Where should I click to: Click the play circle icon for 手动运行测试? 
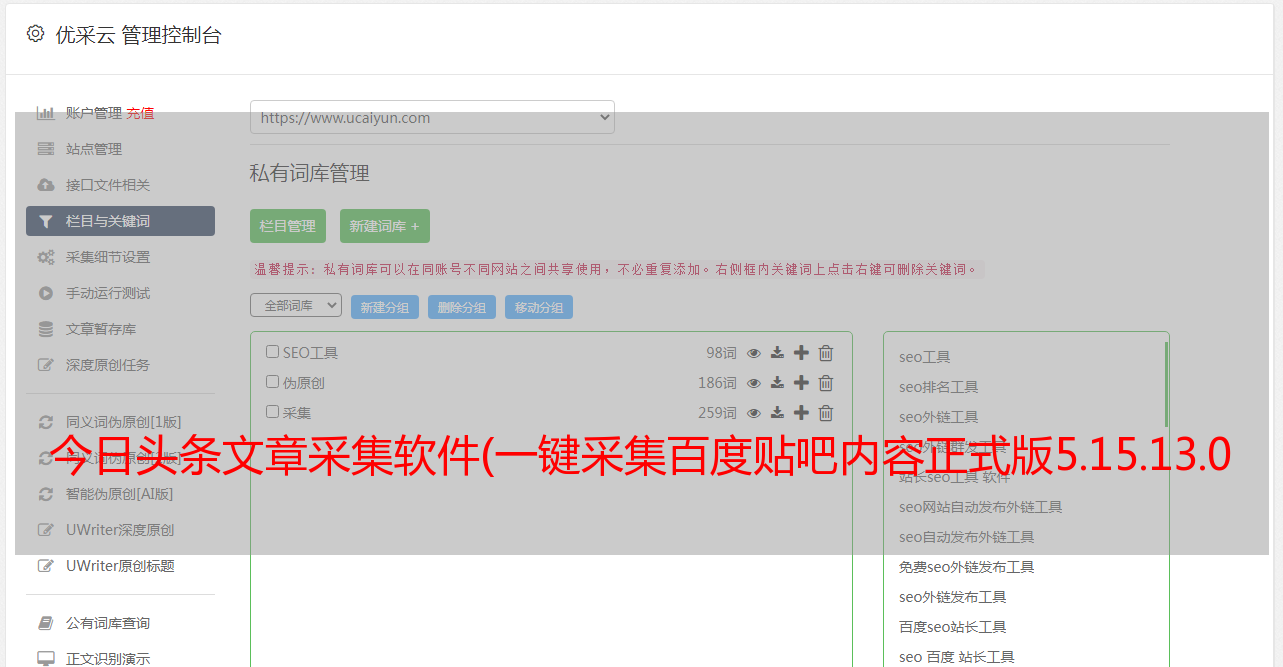click(x=46, y=293)
